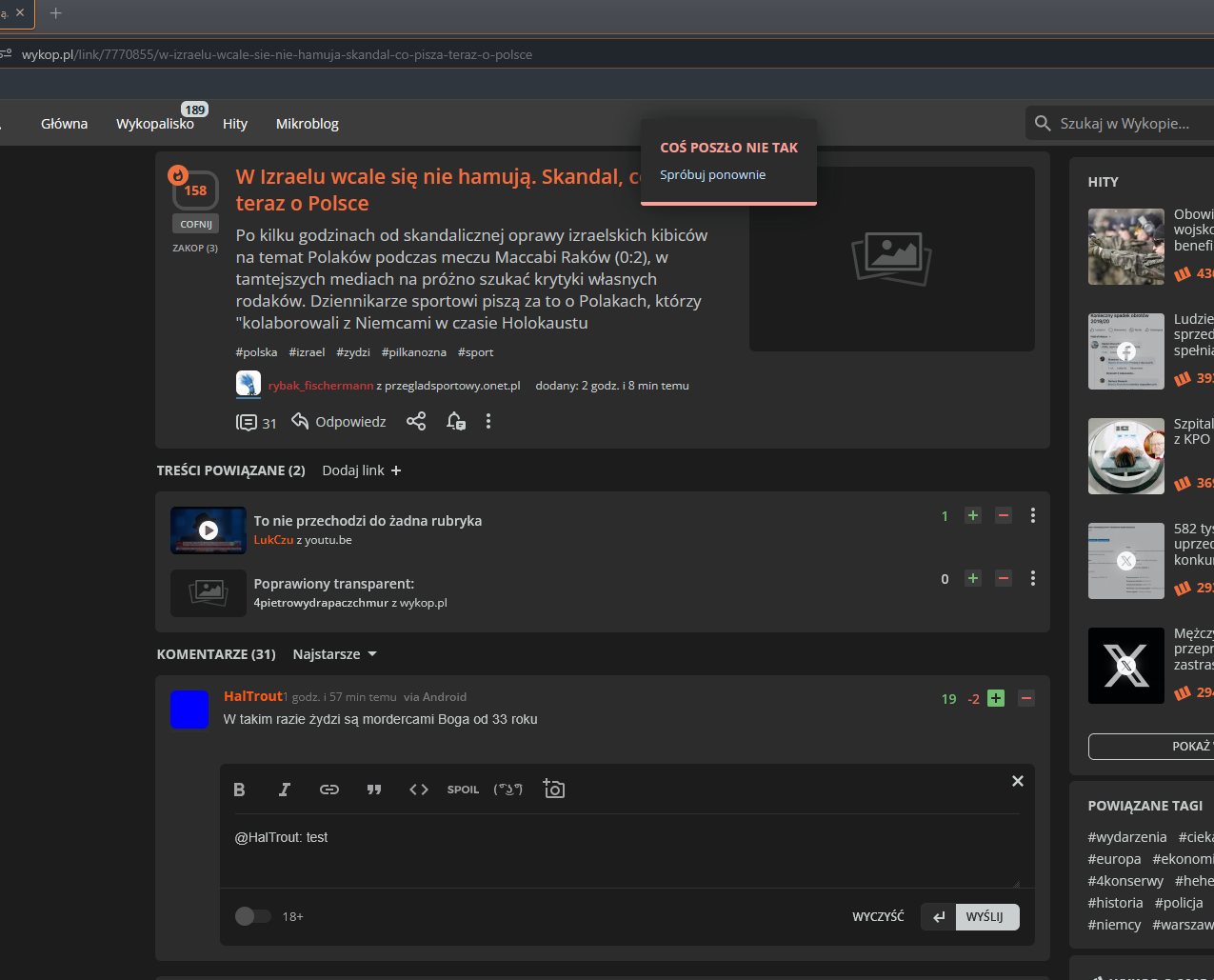Insert code block with the code icon
The image size is (1214, 980).
pos(418,790)
